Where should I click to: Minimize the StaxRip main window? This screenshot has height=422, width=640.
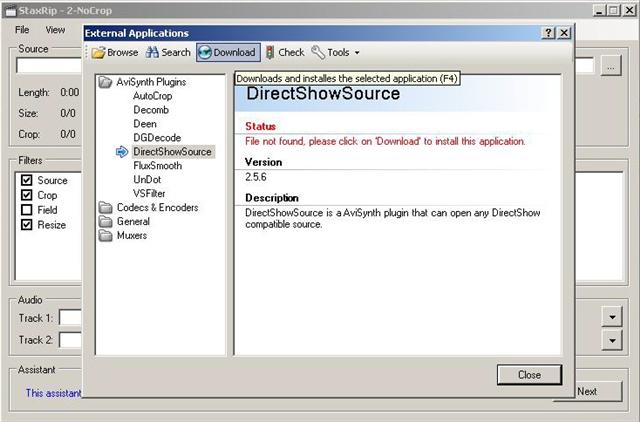(599, 11)
